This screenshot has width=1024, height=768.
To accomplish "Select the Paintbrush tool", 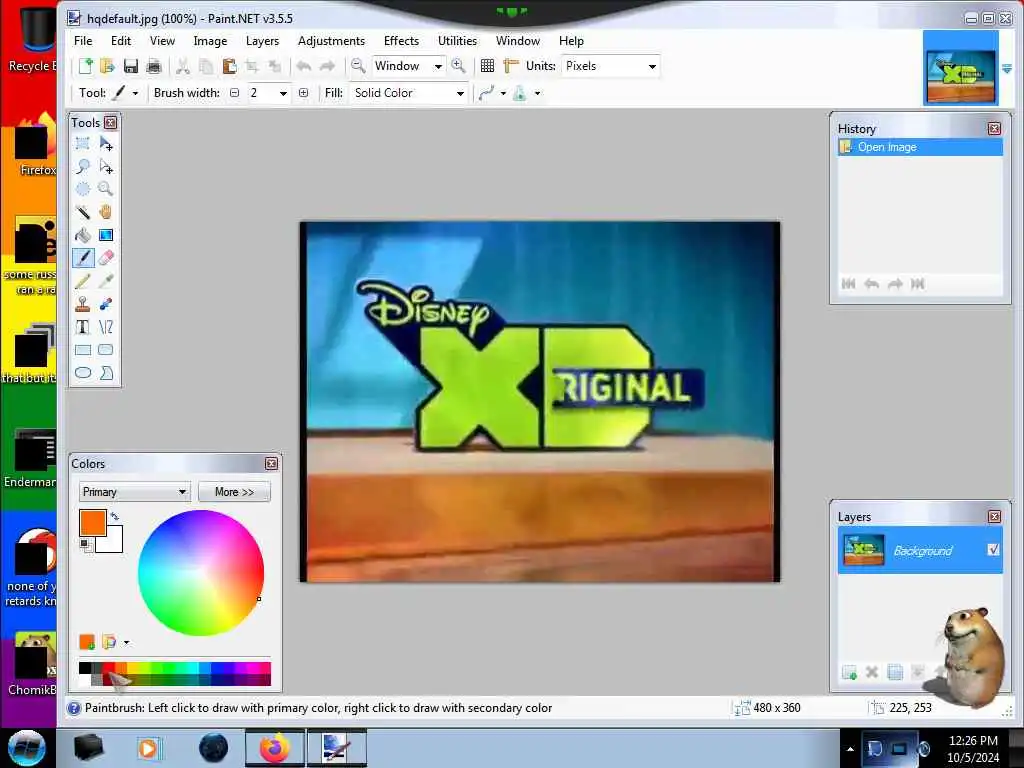I will [83, 258].
